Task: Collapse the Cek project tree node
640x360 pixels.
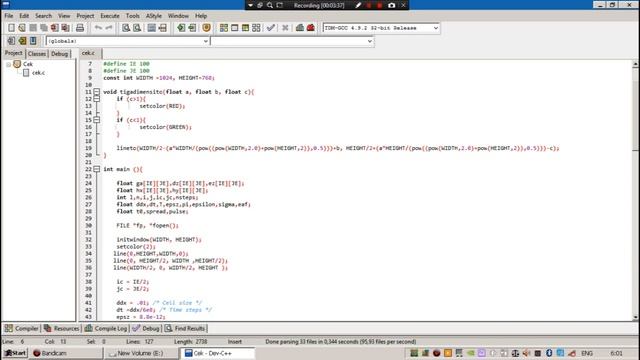Action: point(9,64)
